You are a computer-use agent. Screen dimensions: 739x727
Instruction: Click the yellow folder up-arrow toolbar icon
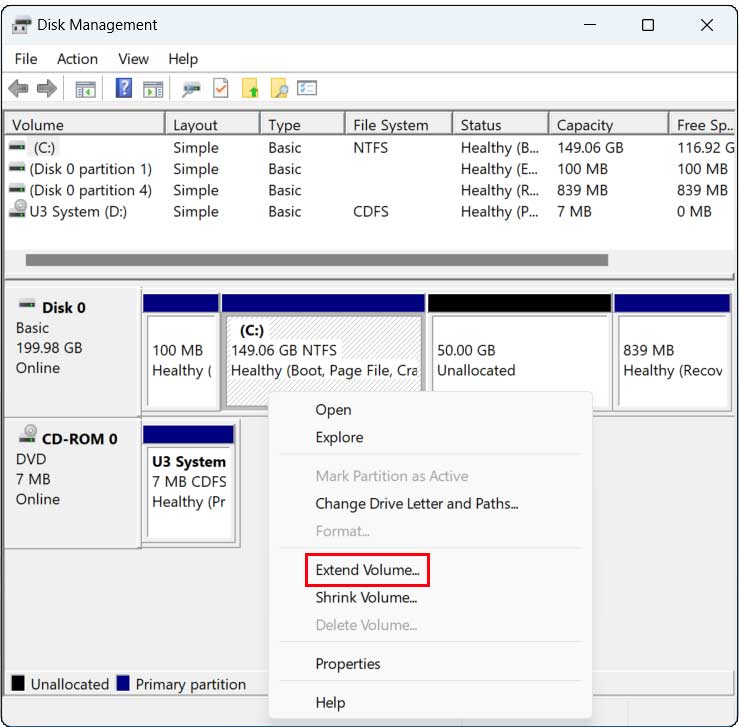pyautogui.click(x=250, y=88)
